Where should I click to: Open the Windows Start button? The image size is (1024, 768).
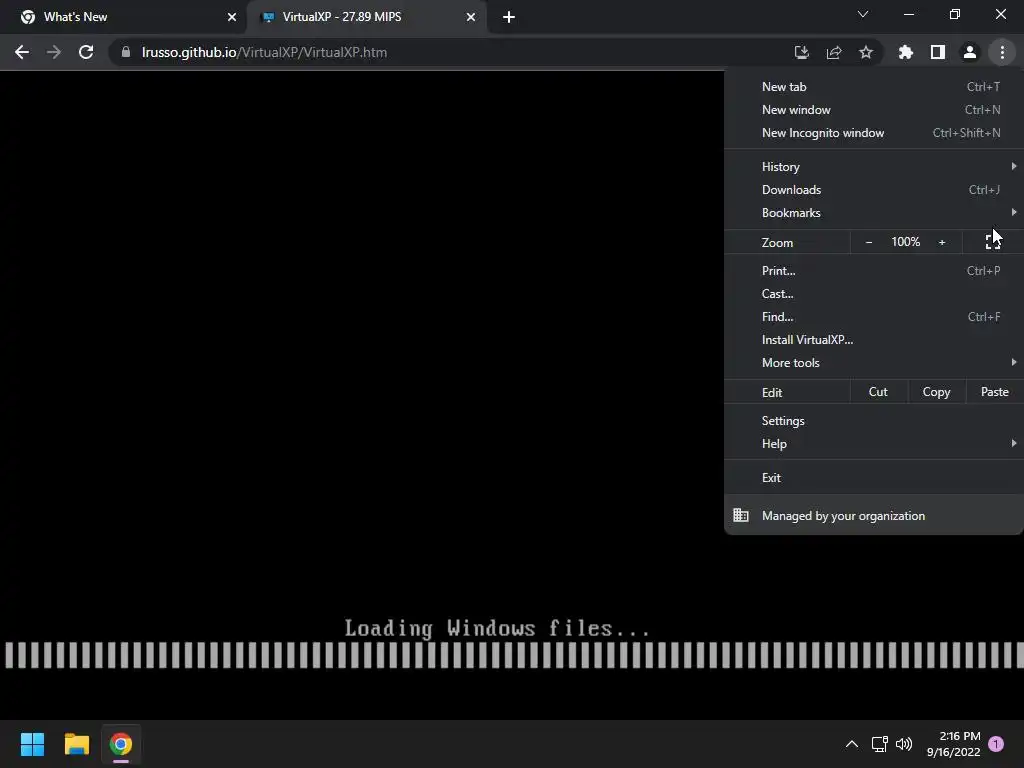32,744
